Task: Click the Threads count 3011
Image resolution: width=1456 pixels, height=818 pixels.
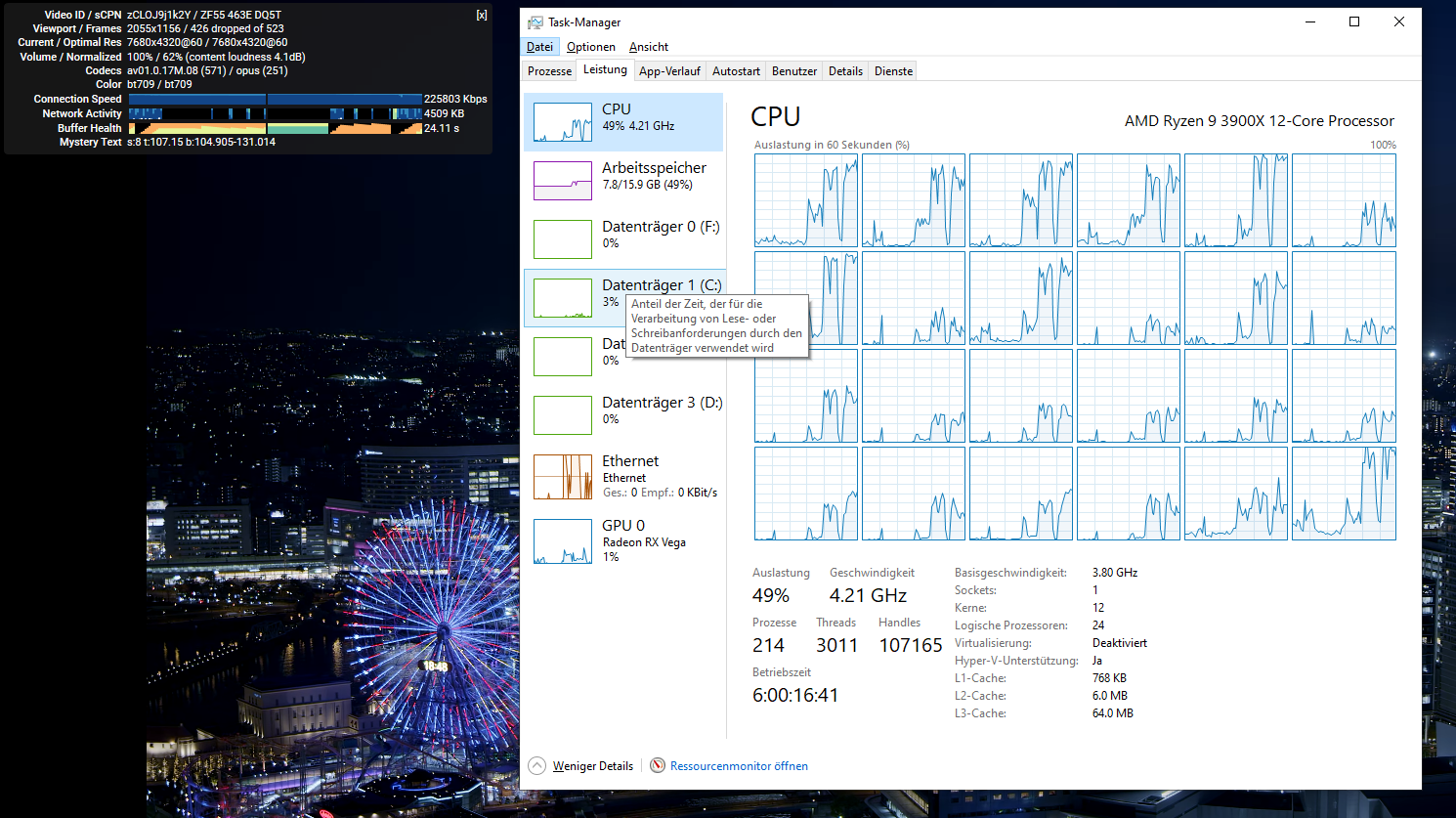Action: tap(836, 645)
